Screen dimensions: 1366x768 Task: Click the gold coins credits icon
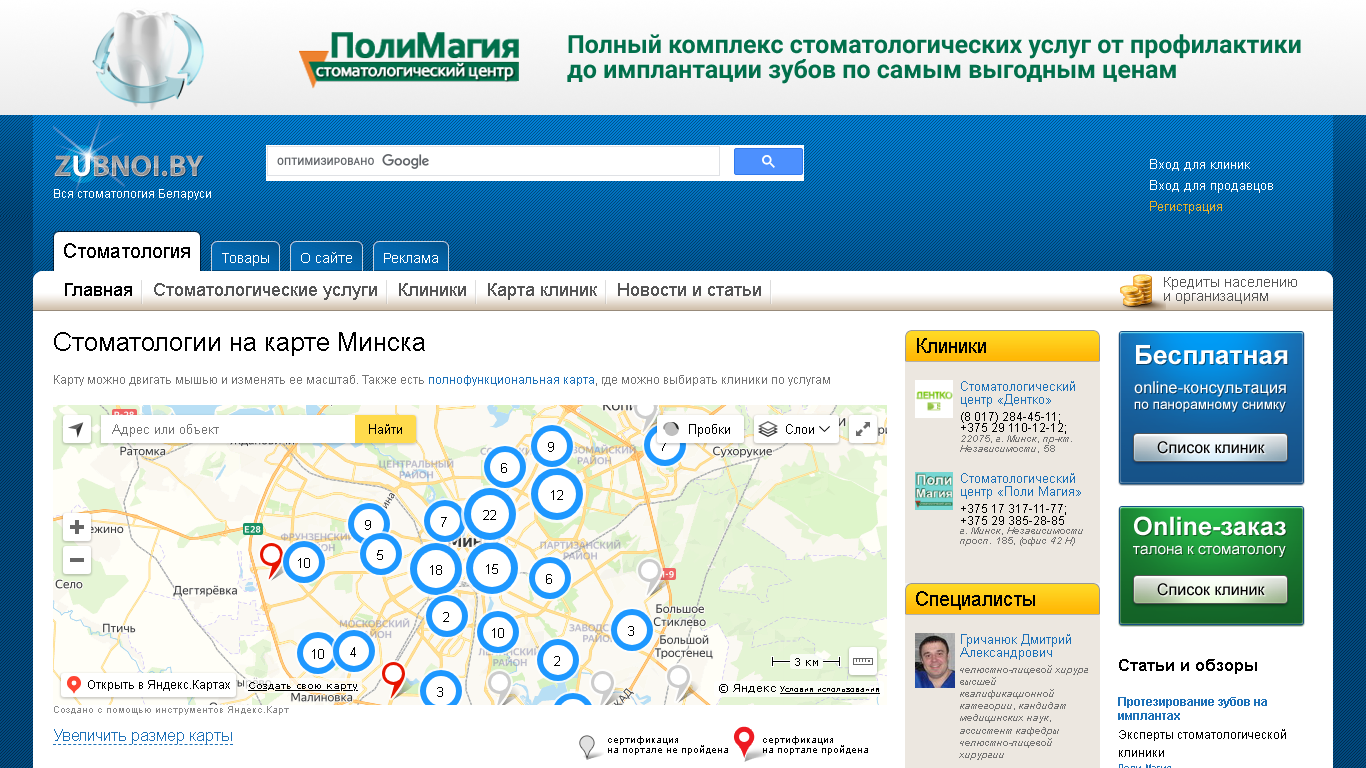[x=1137, y=290]
